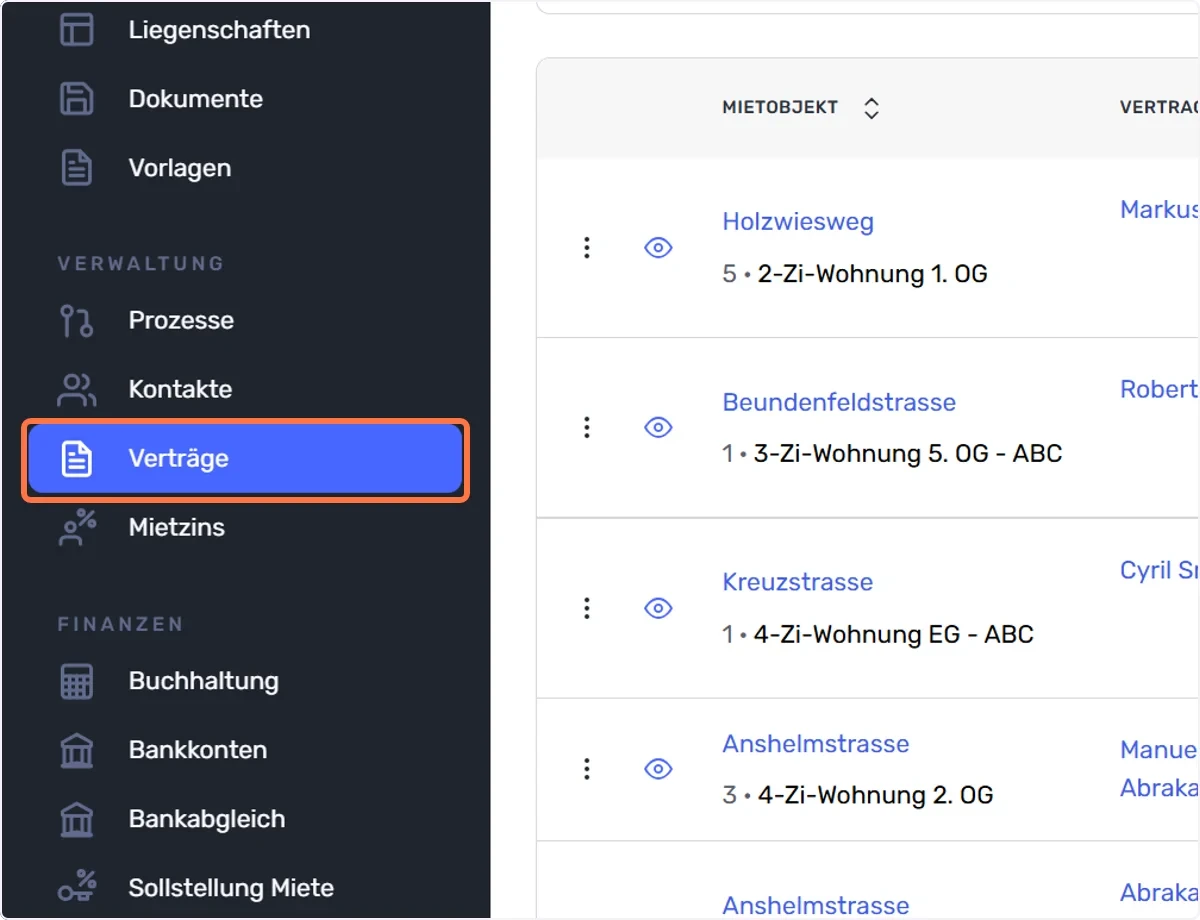The image size is (1200, 920).
Task: Open Buchhaltung under Finanzen
Action: click(204, 682)
